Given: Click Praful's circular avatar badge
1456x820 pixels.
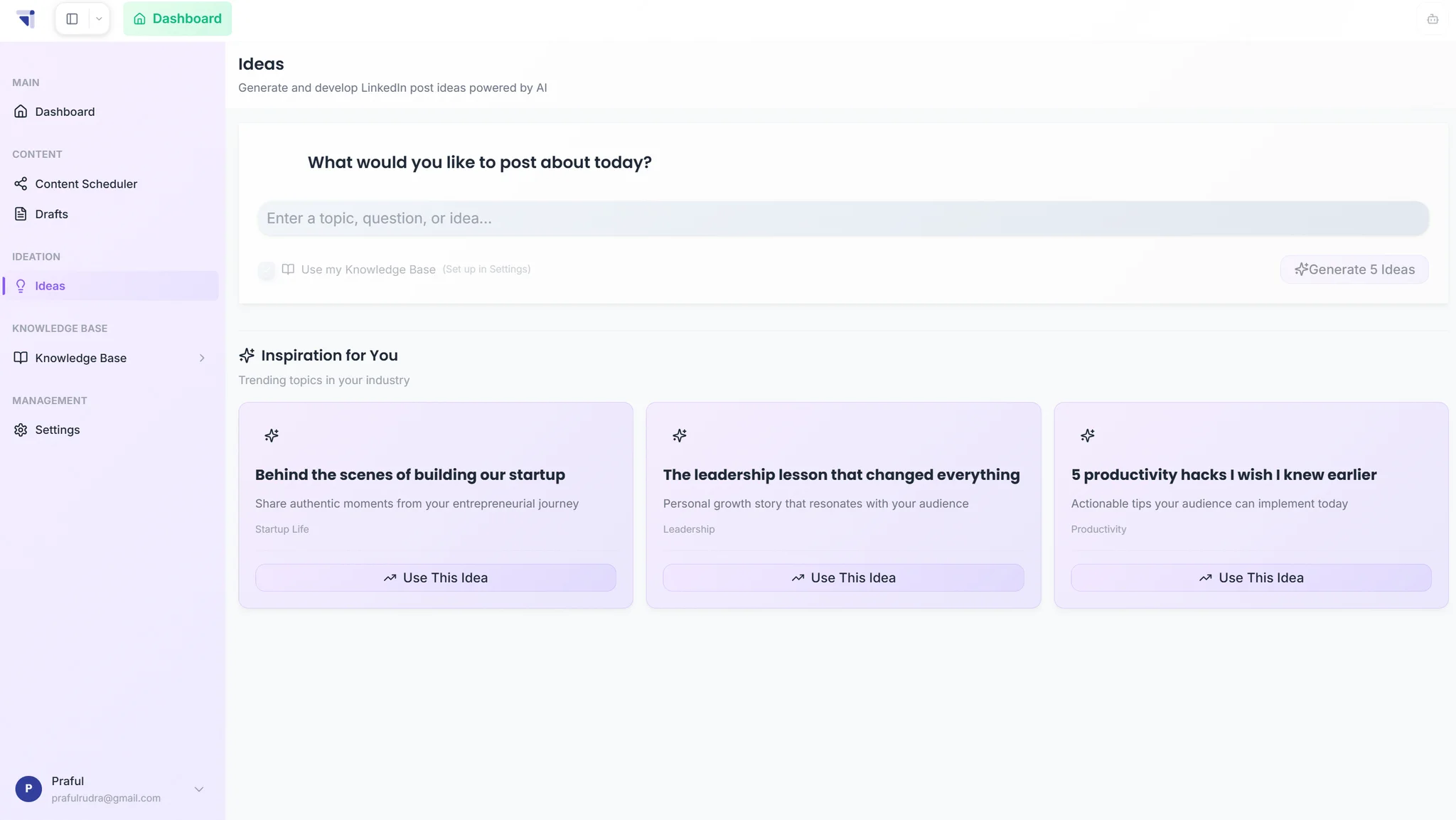Looking at the screenshot, I should [28, 789].
